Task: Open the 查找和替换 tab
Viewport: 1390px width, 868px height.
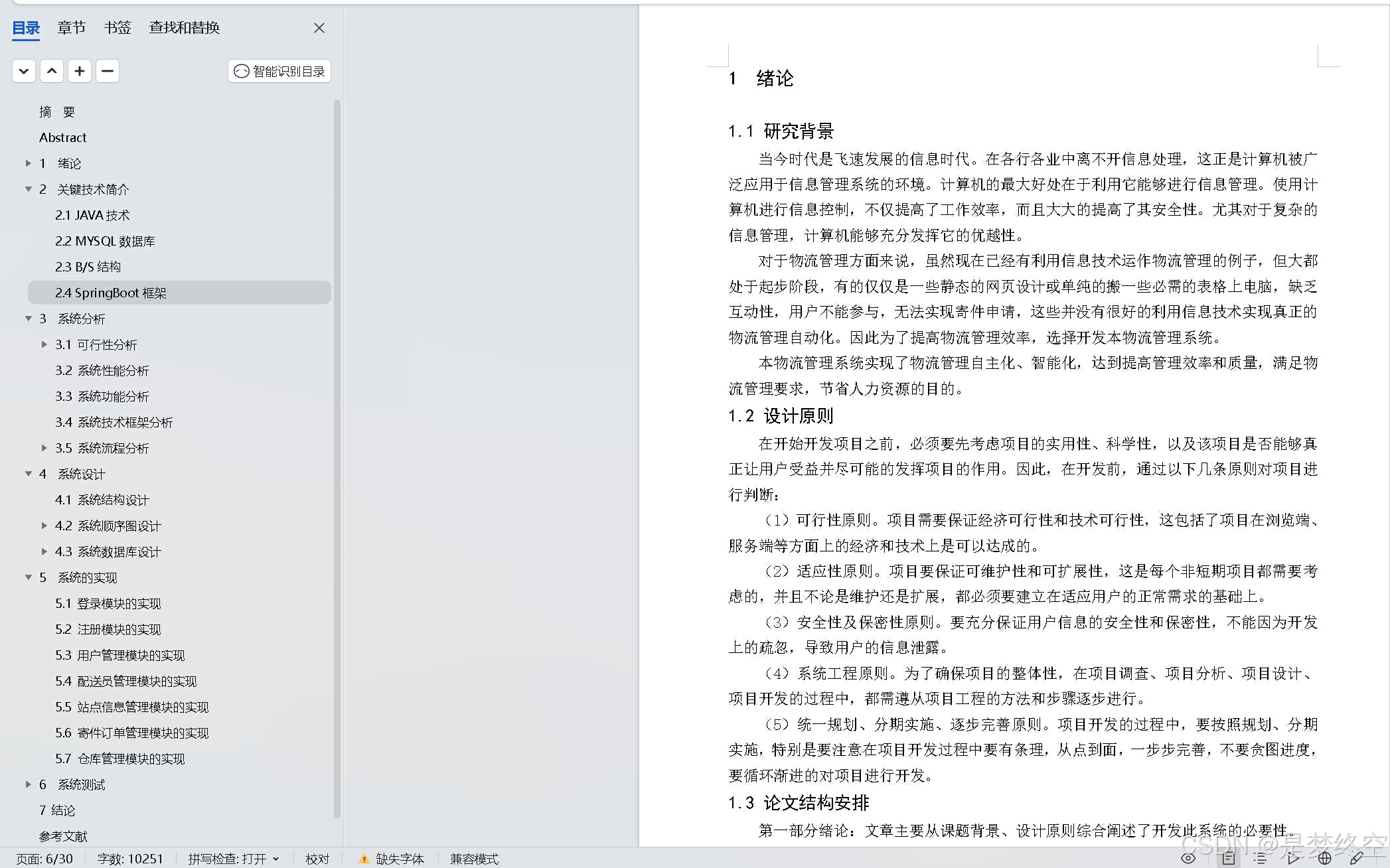Action: (184, 28)
